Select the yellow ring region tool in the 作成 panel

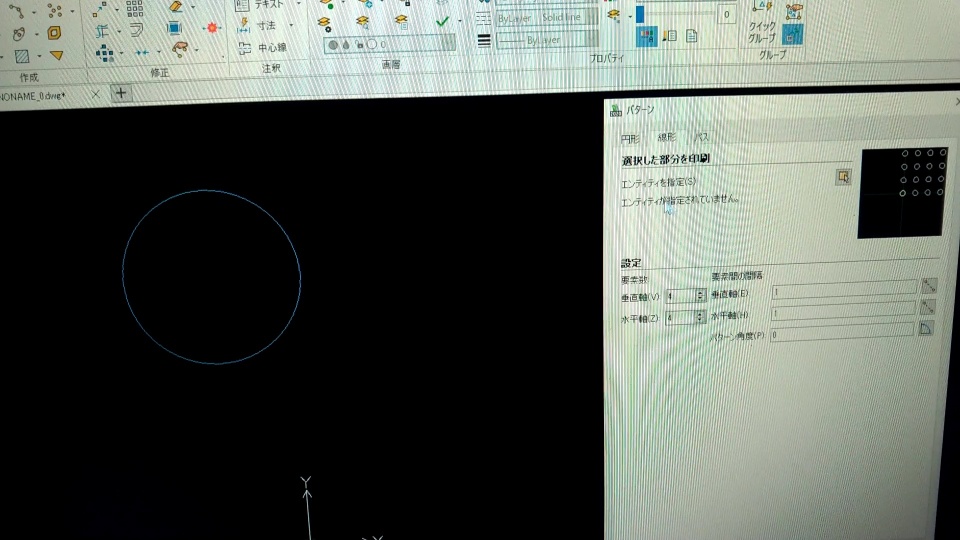tap(54, 32)
